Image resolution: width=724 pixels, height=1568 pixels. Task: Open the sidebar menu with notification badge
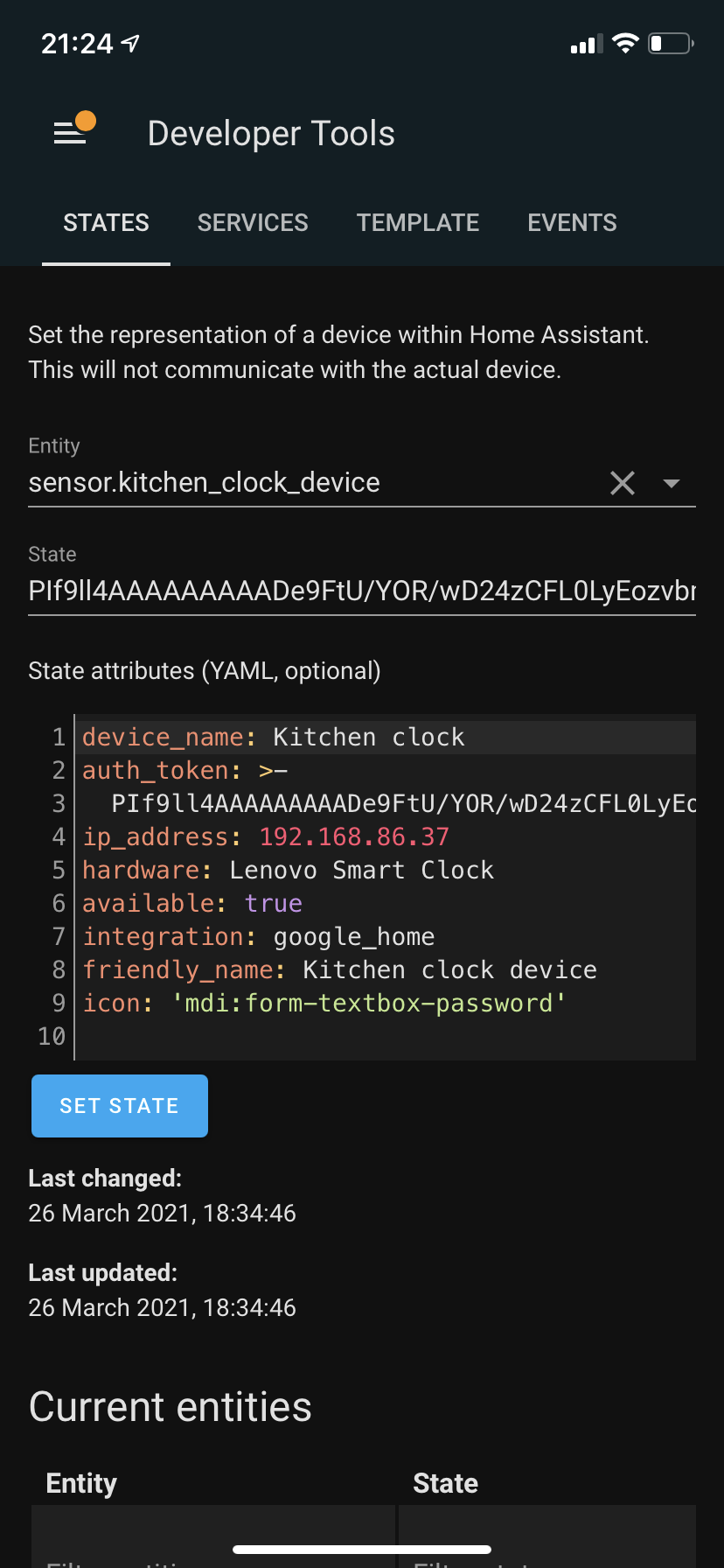[71, 129]
